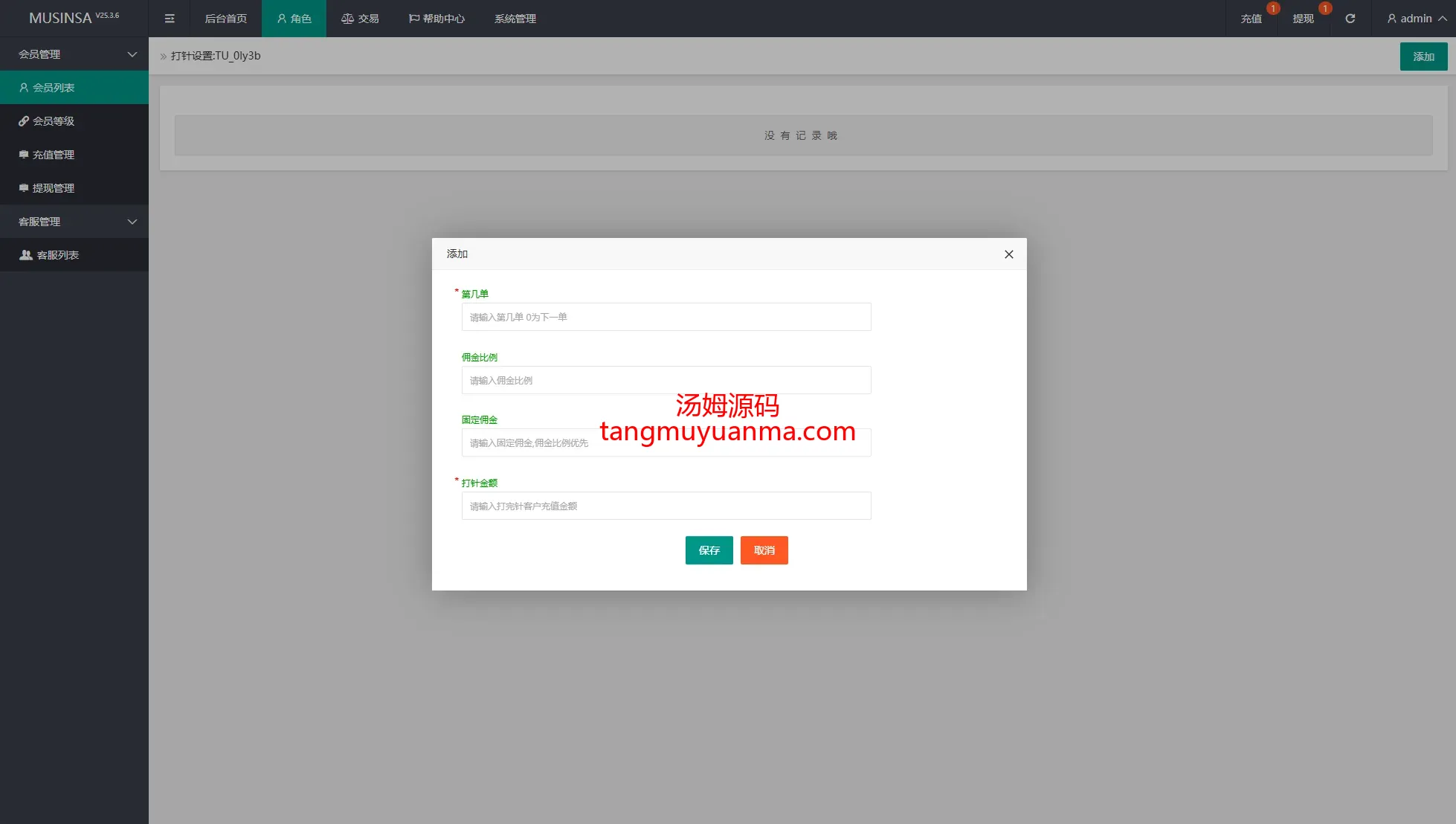The height and width of the screenshot is (824, 1456).
Task: Click the 打针金额 input field
Action: click(x=666, y=506)
